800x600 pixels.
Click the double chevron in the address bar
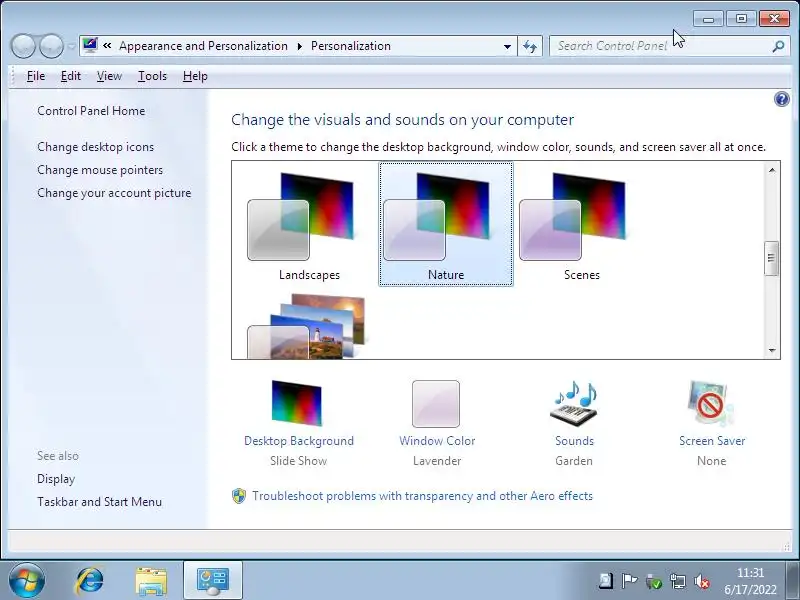(x=107, y=46)
